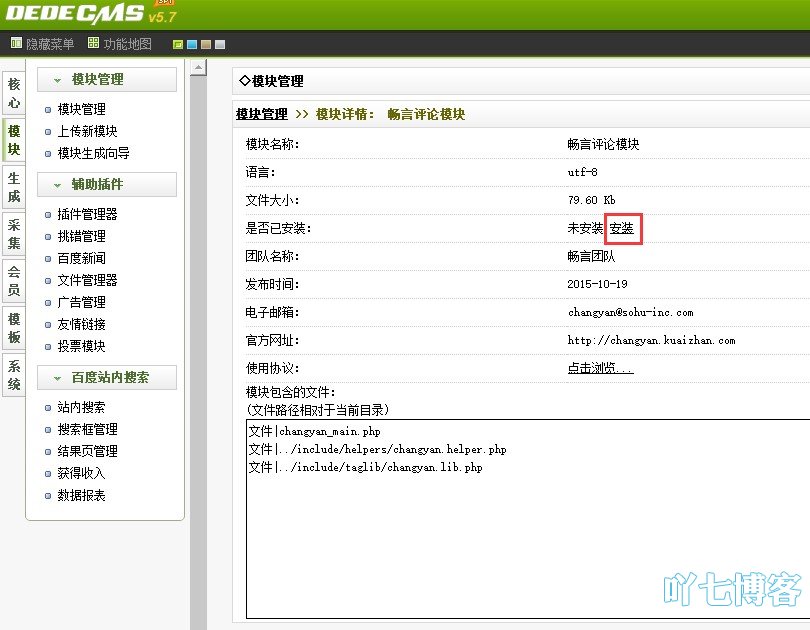Open 上传新模块 in the sidebar

coord(87,132)
